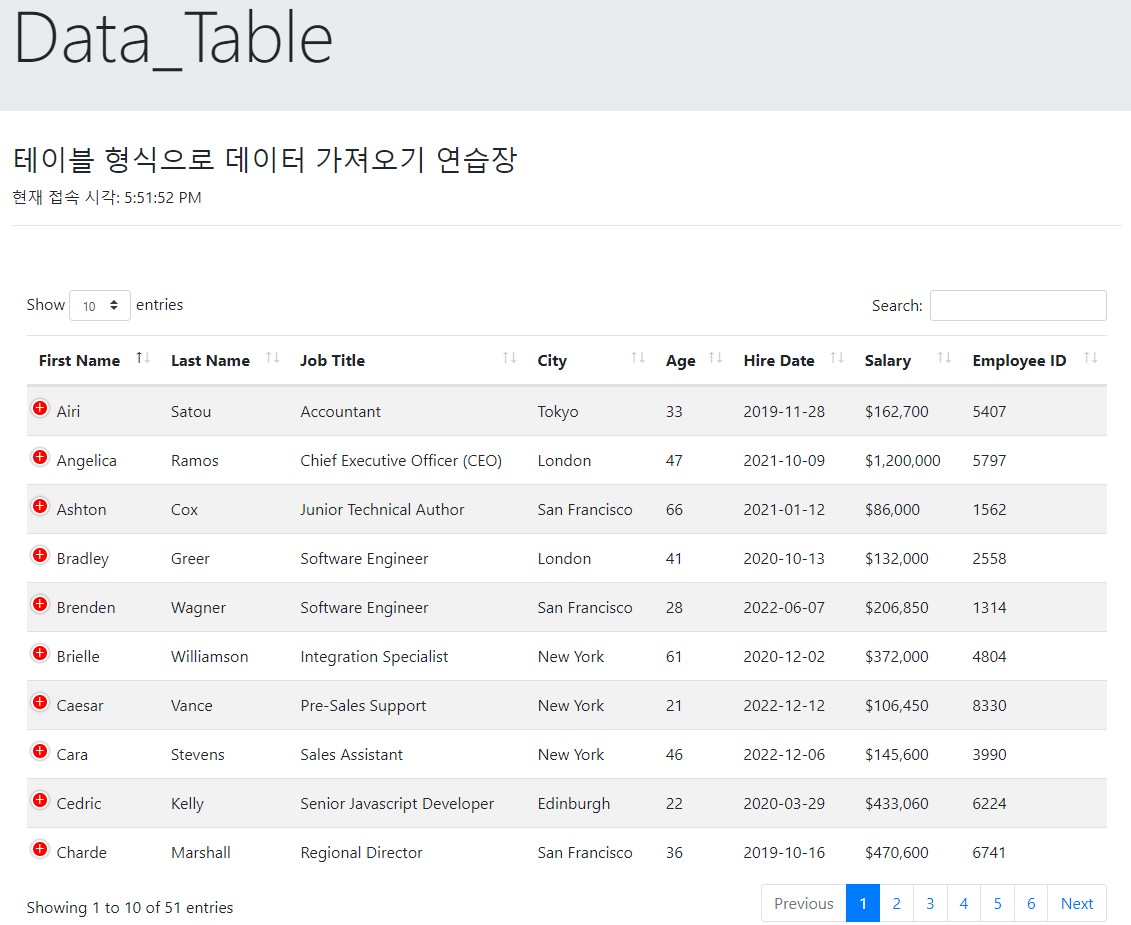Viewport: 1131px width, 925px height.
Task: Expand row details for Cara Stevens
Action: coord(40,753)
